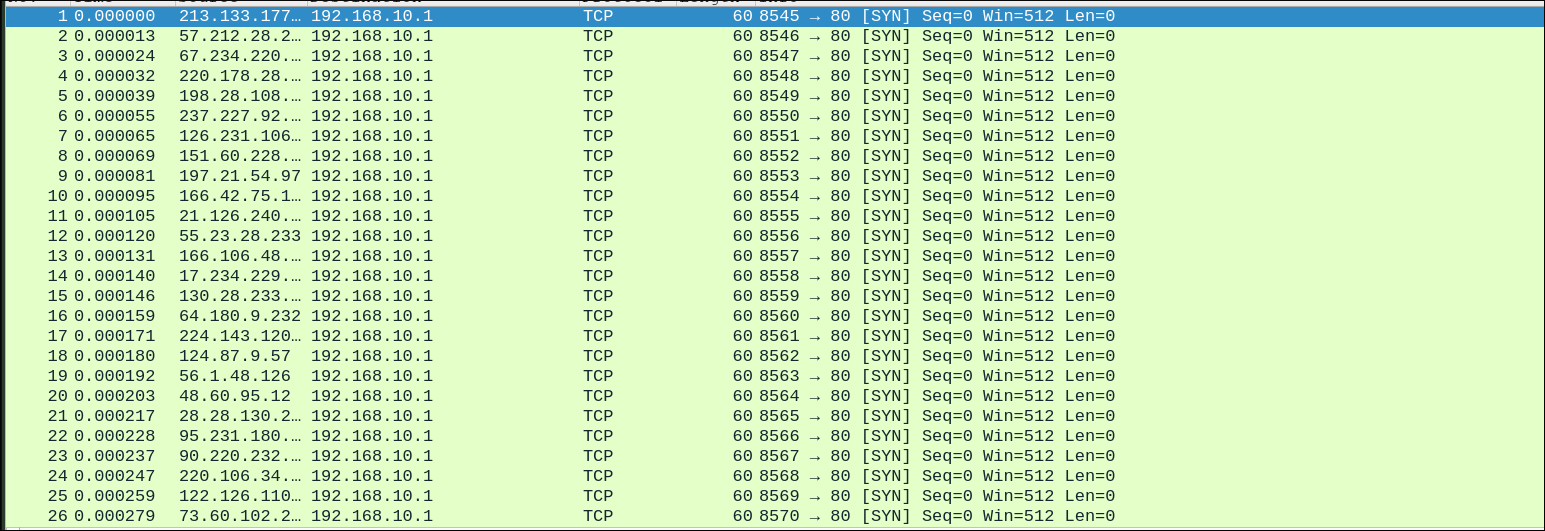Select source address 67.234.220…
The width and height of the screenshot is (1545, 531).
240,56
